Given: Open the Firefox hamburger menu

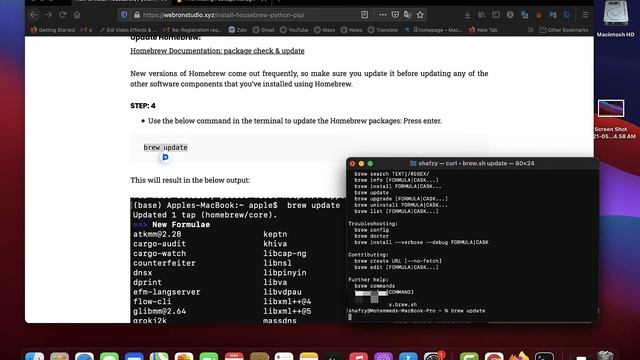Looking at the screenshot, I should point(585,15).
